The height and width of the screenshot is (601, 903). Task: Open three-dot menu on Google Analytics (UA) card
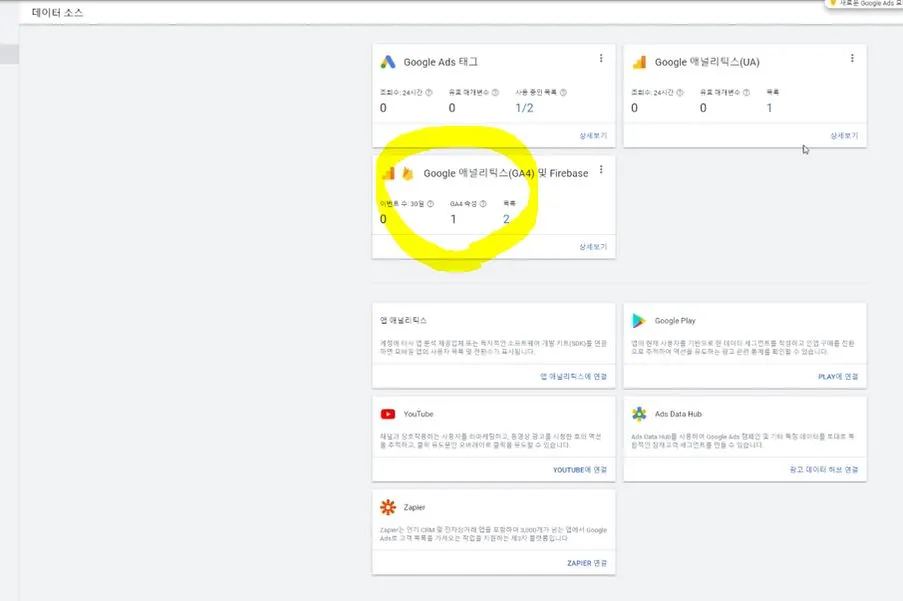[x=852, y=58]
